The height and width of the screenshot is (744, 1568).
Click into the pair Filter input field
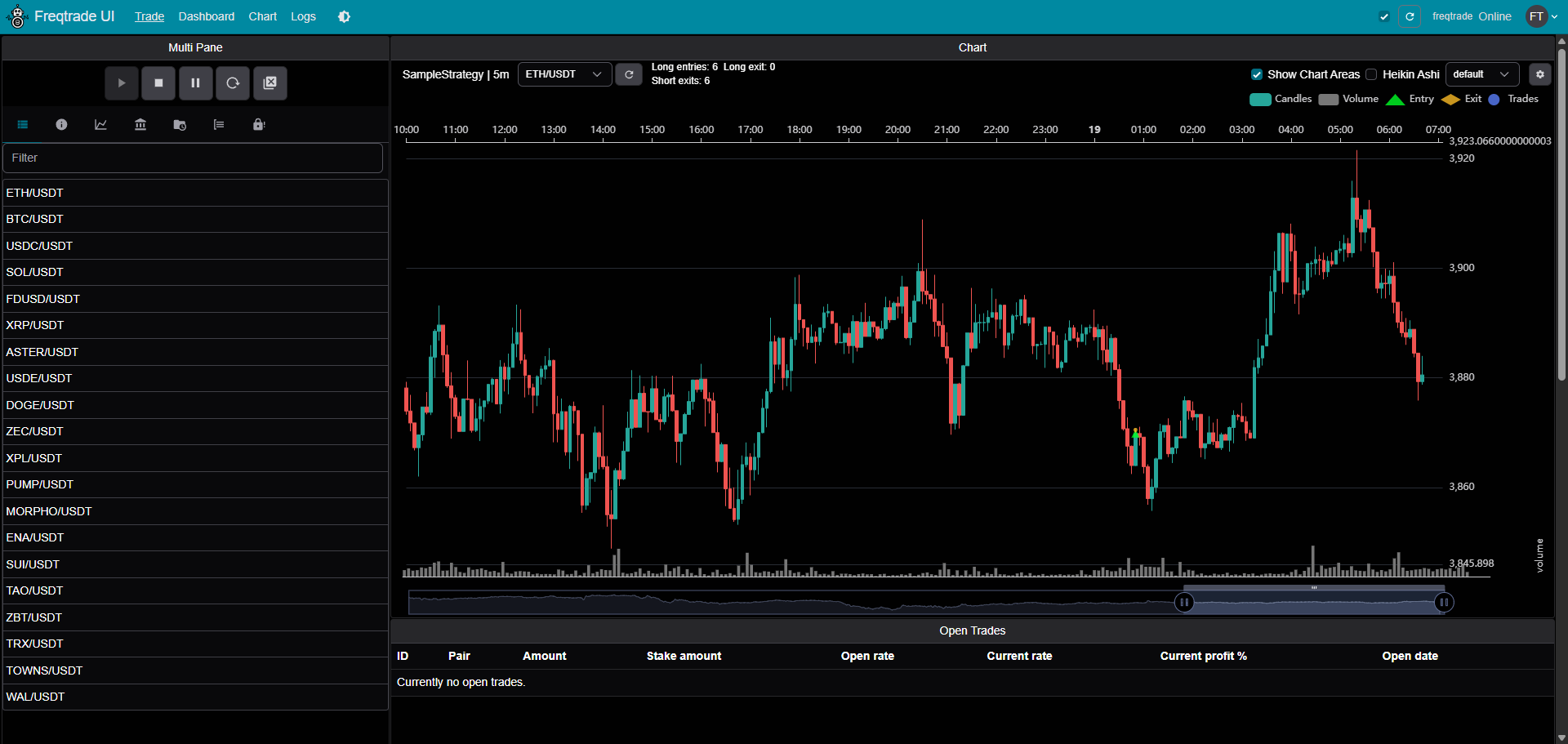(x=193, y=158)
